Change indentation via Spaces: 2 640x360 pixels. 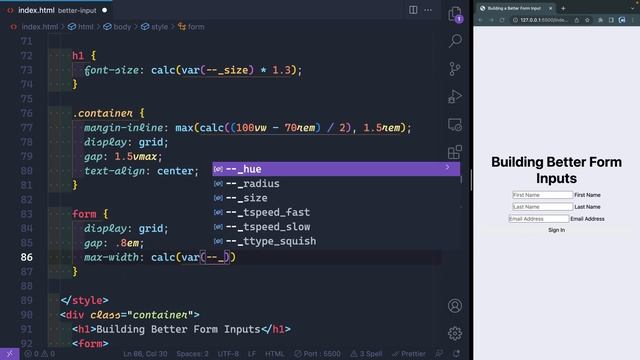pyautogui.click(x=192, y=354)
